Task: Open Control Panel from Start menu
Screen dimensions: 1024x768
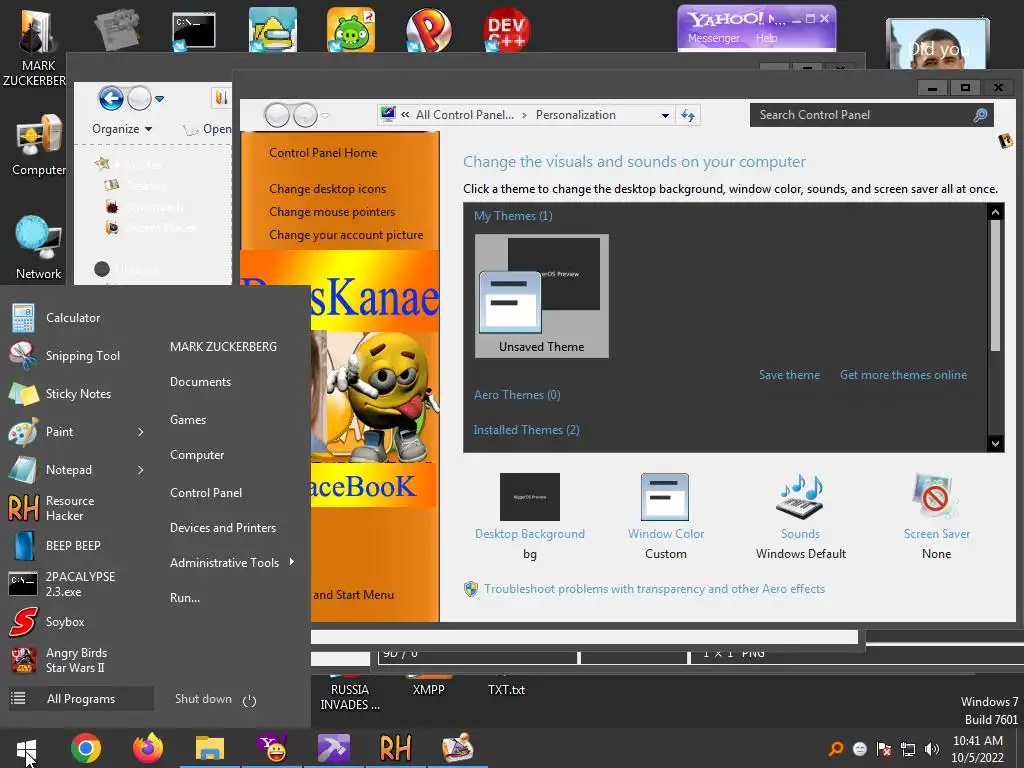Action: pos(206,493)
